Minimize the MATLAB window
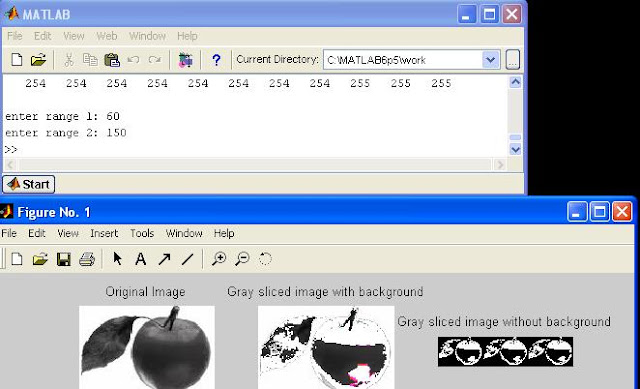640x389 pixels. coord(467,14)
